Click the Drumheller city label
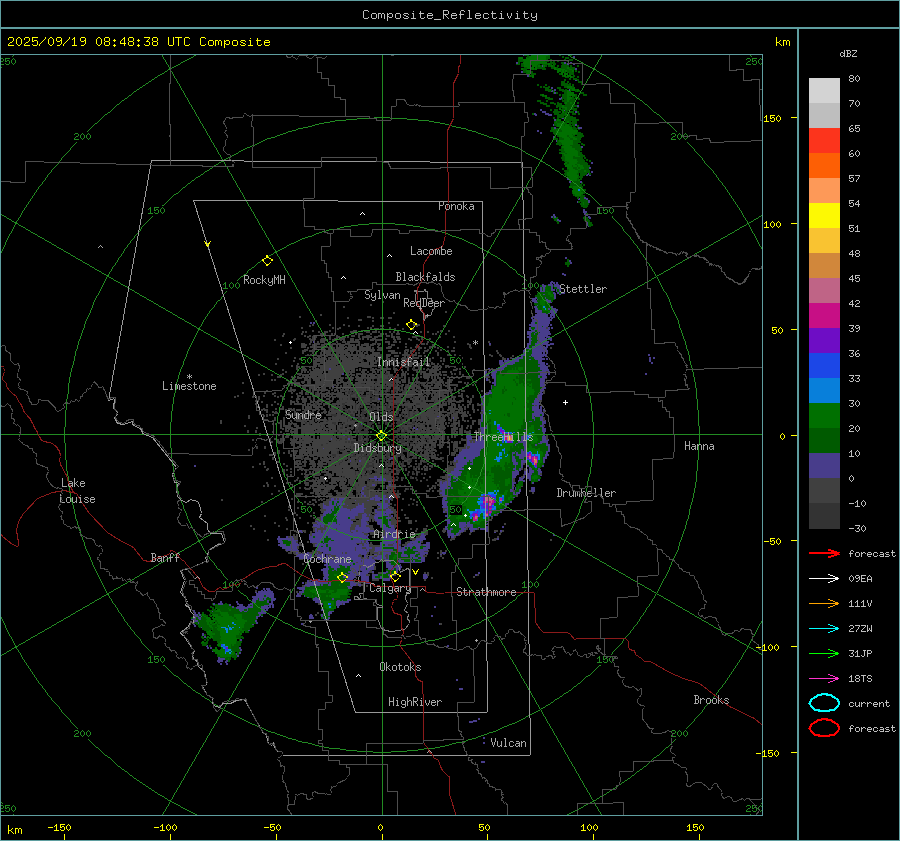 586,493
